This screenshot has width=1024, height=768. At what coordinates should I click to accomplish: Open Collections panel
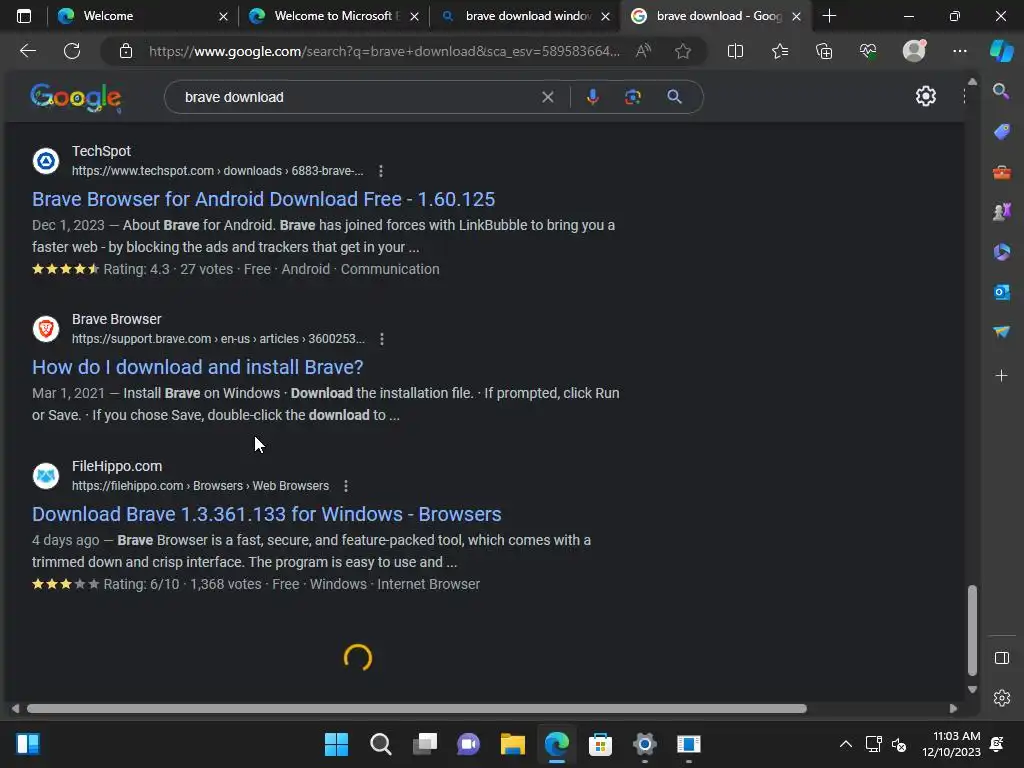(x=824, y=51)
